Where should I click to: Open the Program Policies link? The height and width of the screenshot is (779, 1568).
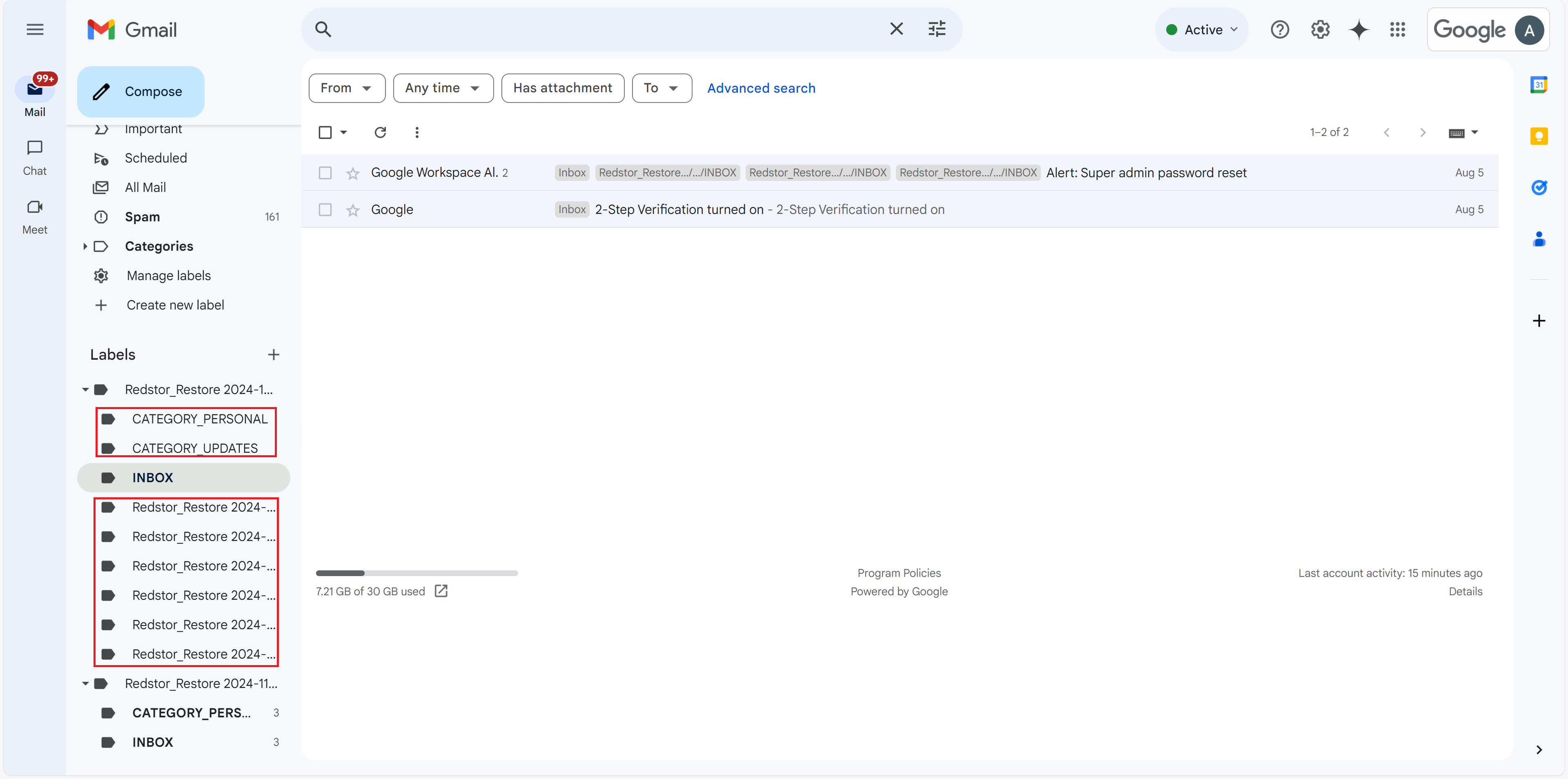pyautogui.click(x=898, y=573)
